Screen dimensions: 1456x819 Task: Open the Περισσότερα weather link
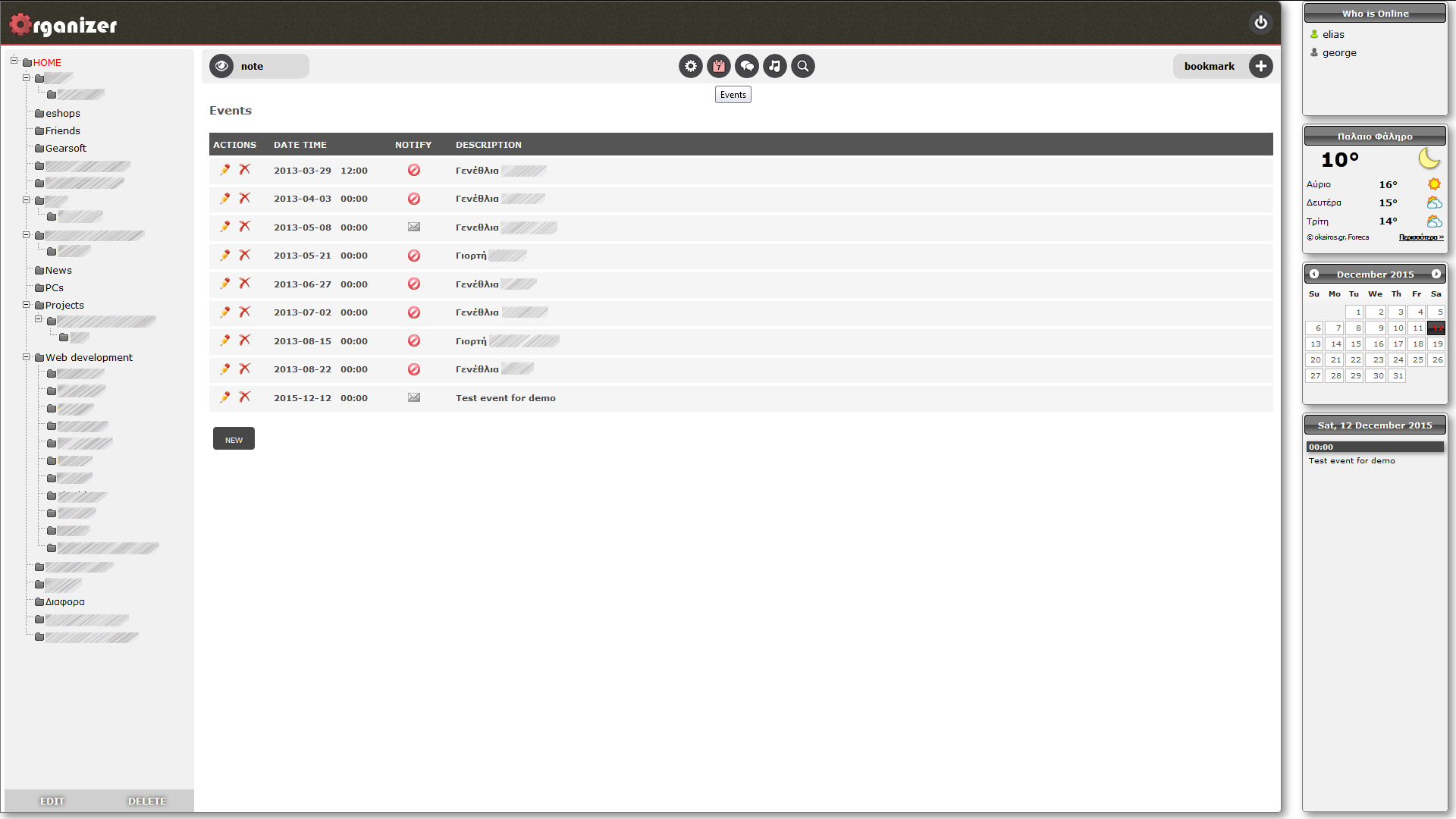1421,237
